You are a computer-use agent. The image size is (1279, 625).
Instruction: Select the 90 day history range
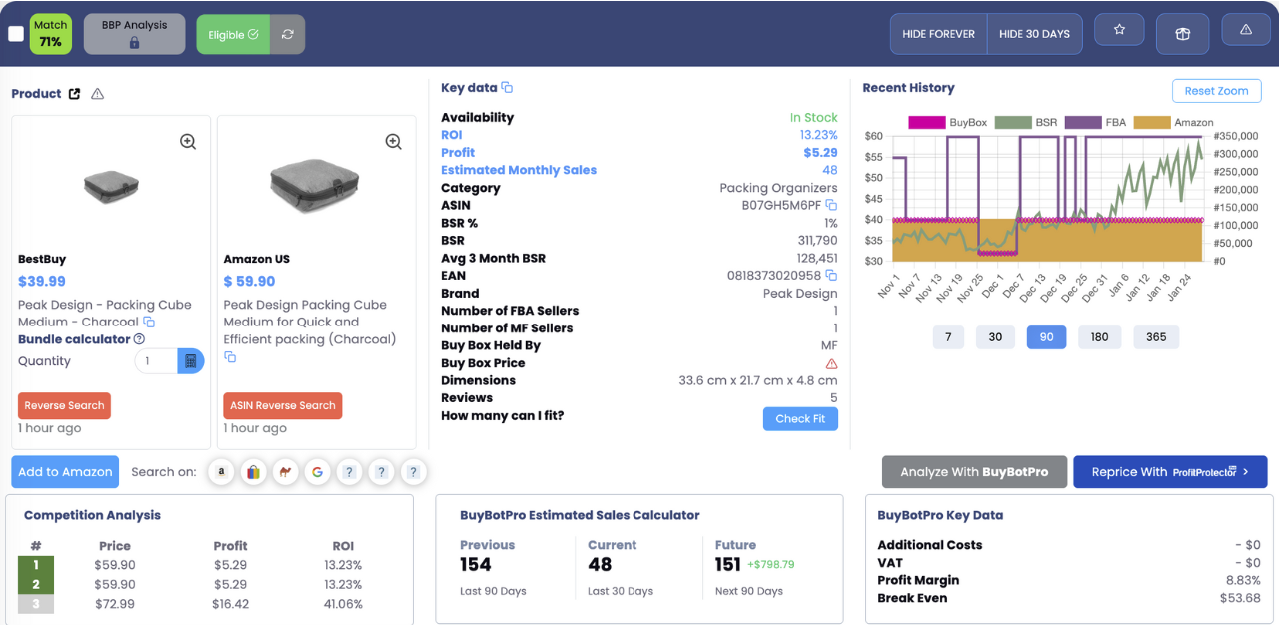tap(1046, 337)
